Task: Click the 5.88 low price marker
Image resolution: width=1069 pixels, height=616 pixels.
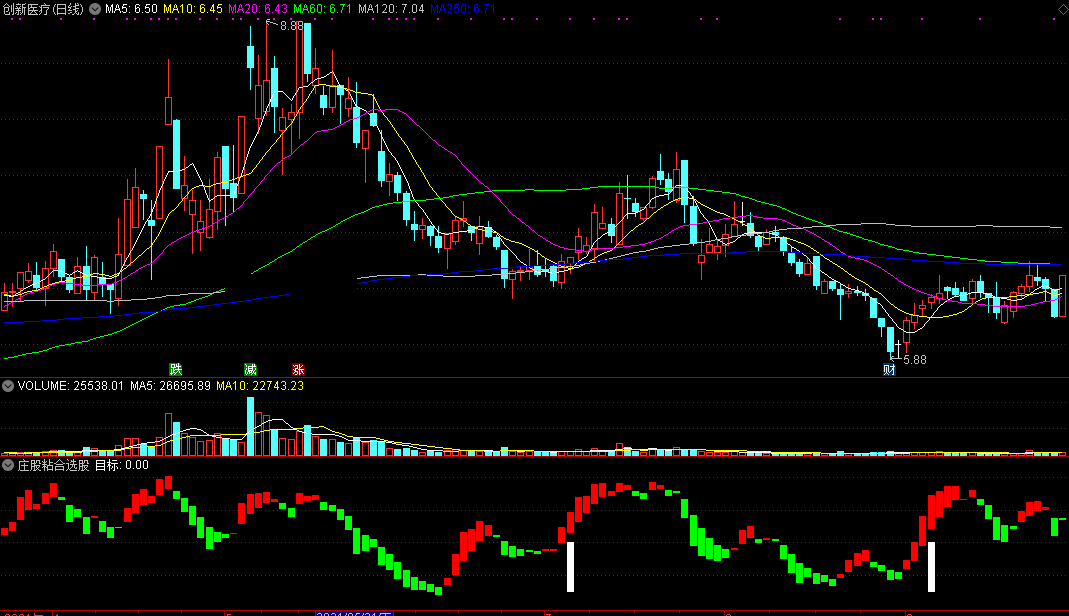Action: (x=915, y=360)
